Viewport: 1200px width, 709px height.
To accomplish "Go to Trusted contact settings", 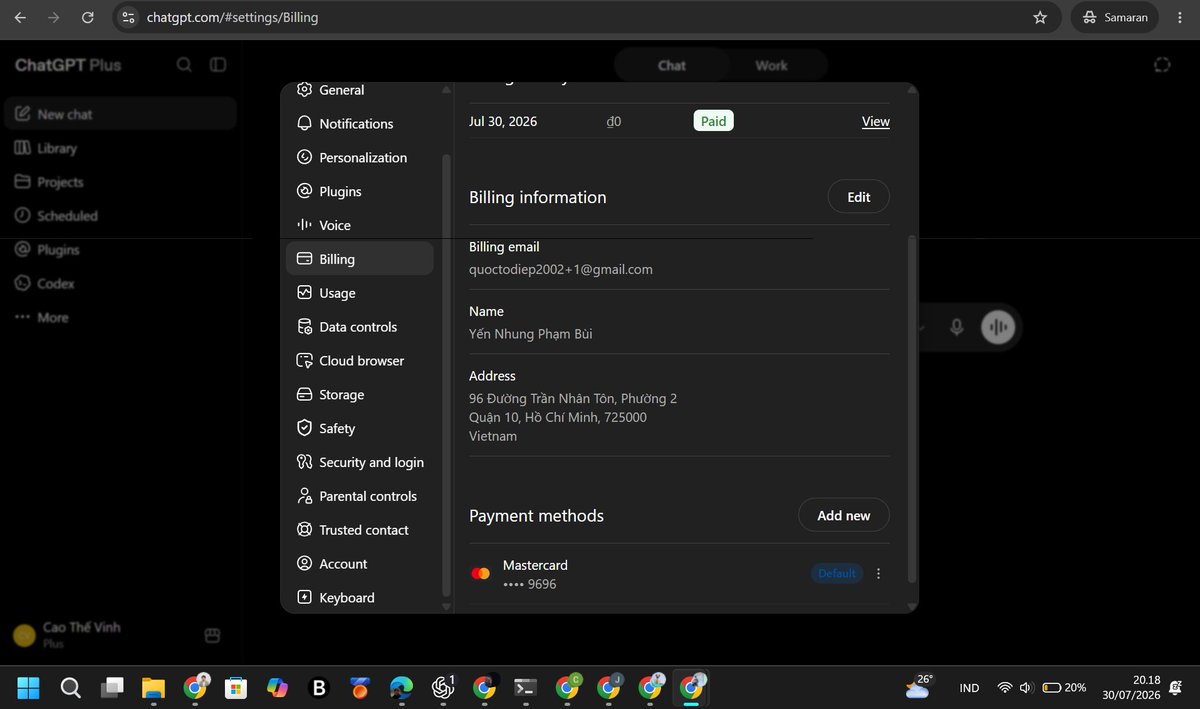I will [x=360, y=530].
